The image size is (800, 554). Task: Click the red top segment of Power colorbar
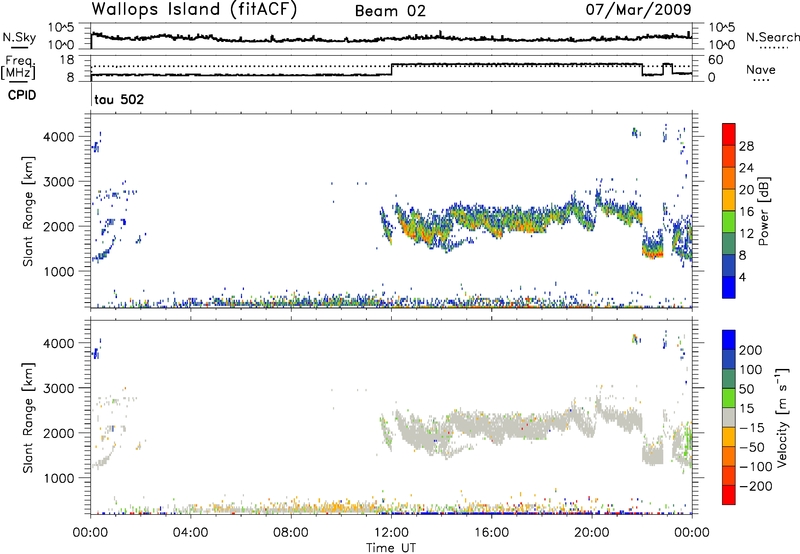[x=729, y=134]
